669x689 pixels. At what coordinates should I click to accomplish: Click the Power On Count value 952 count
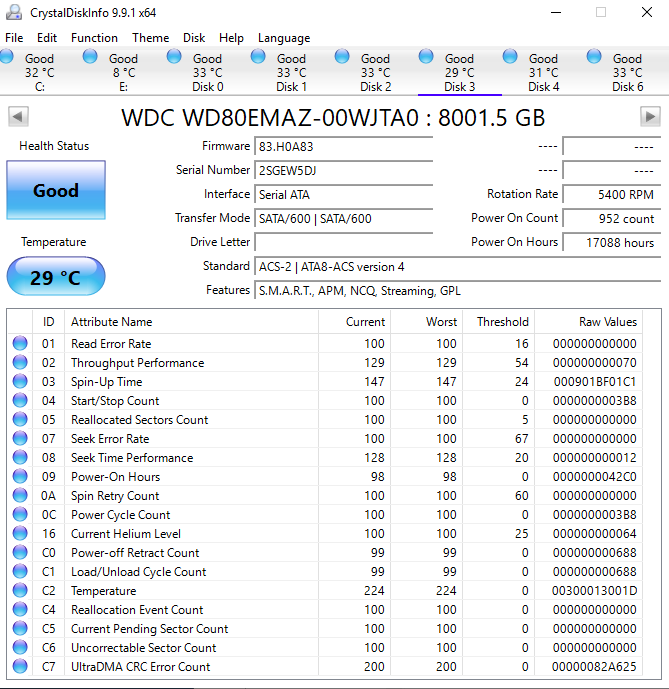click(612, 218)
